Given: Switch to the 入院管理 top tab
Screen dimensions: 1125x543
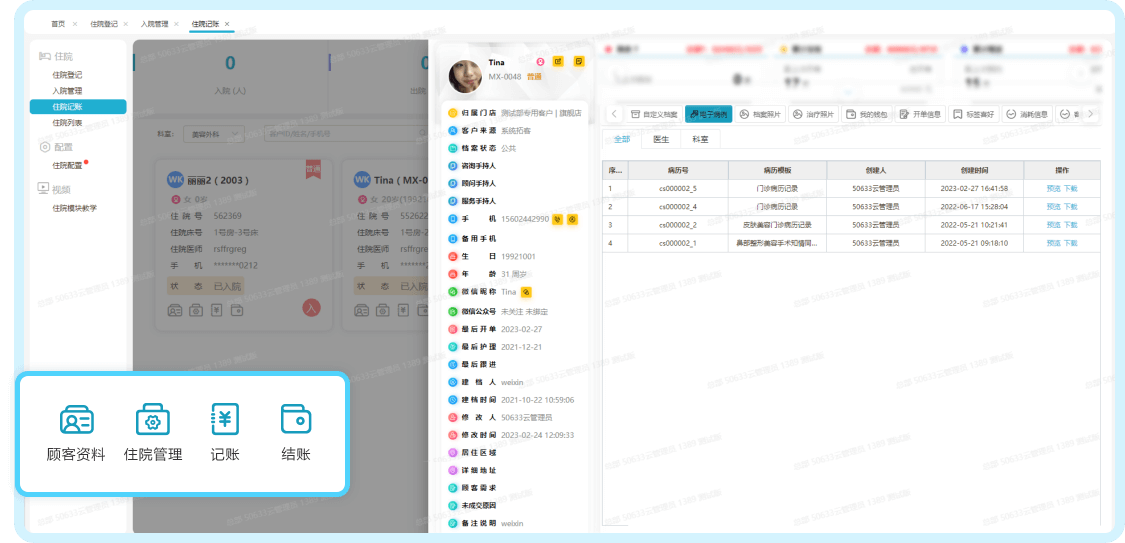Looking at the screenshot, I should [x=154, y=24].
